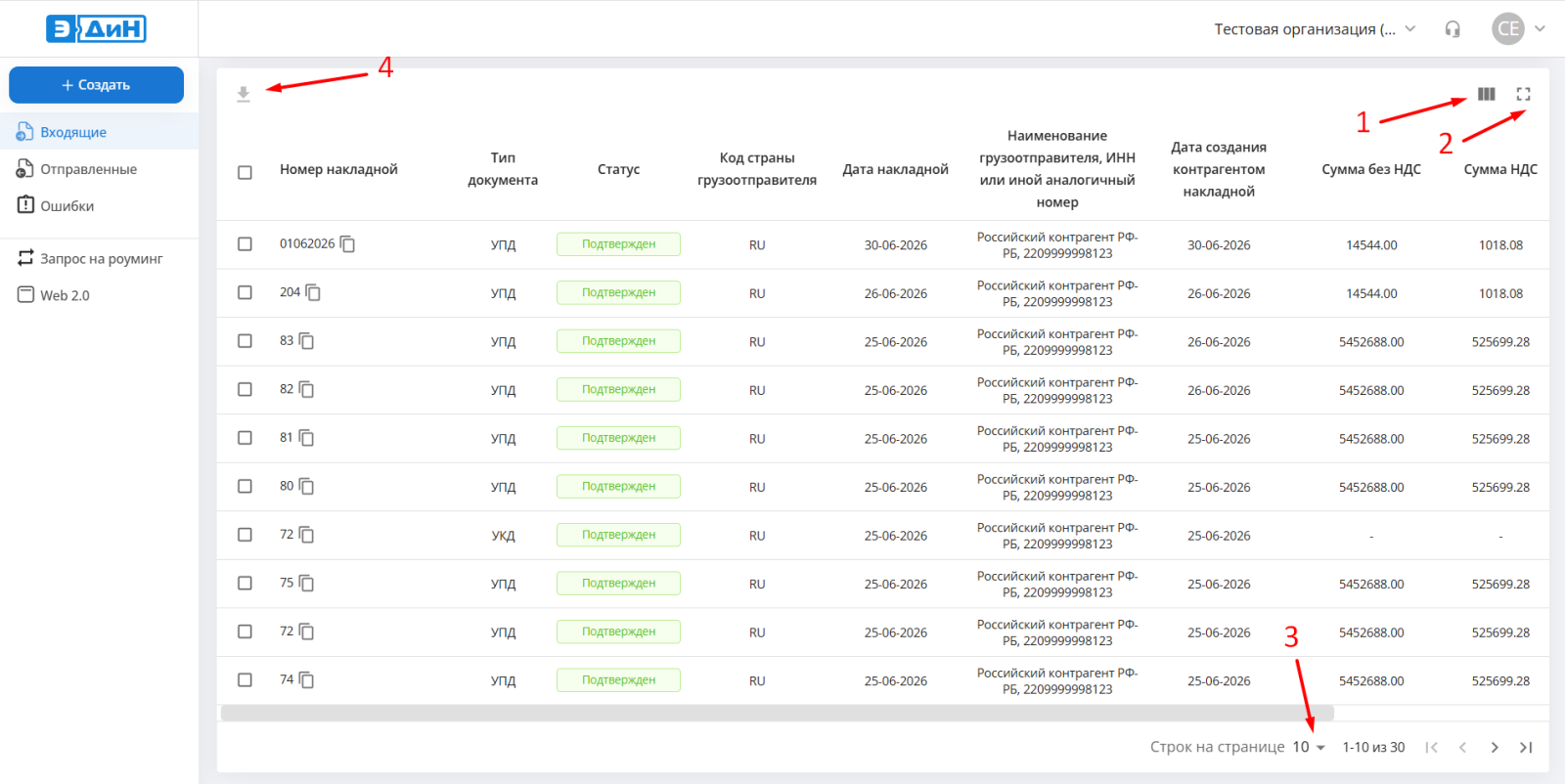Viewport: 1565px width, 784px height.
Task: Click Номер накладной column header
Action: pyautogui.click(x=338, y=169)
